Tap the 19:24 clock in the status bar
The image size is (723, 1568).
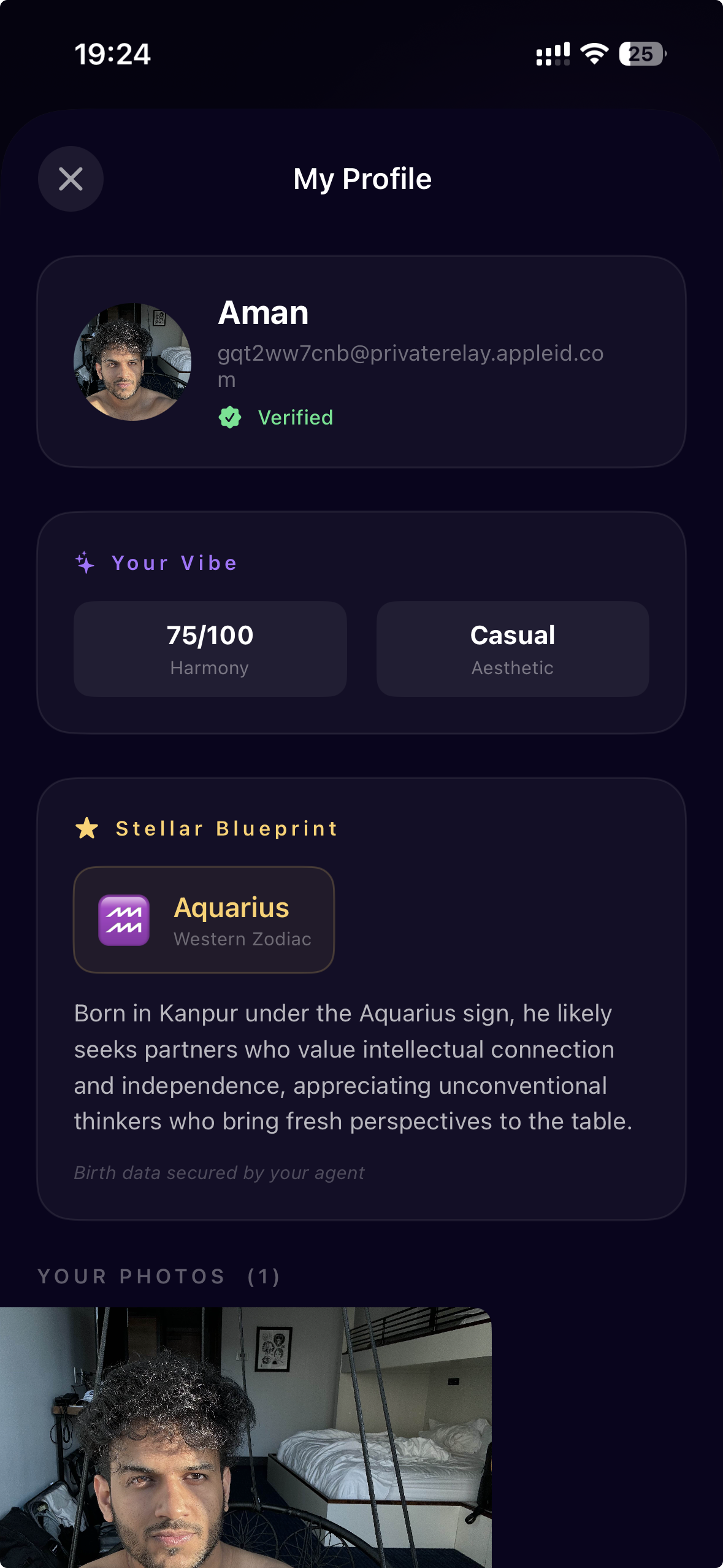click(113, 54)
